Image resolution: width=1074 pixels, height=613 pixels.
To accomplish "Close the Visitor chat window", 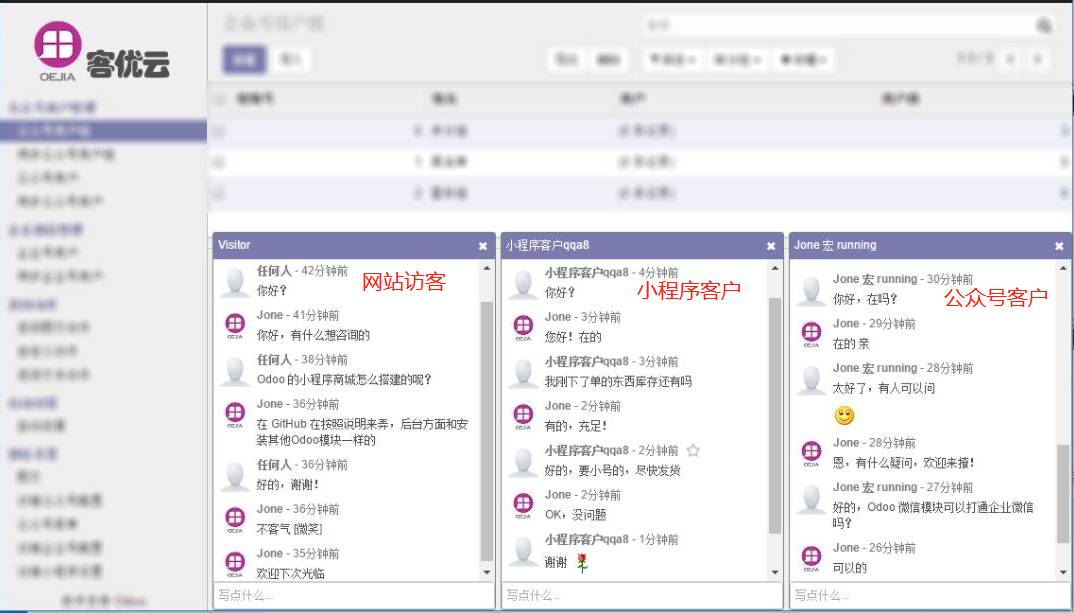I will click(483, 246).
